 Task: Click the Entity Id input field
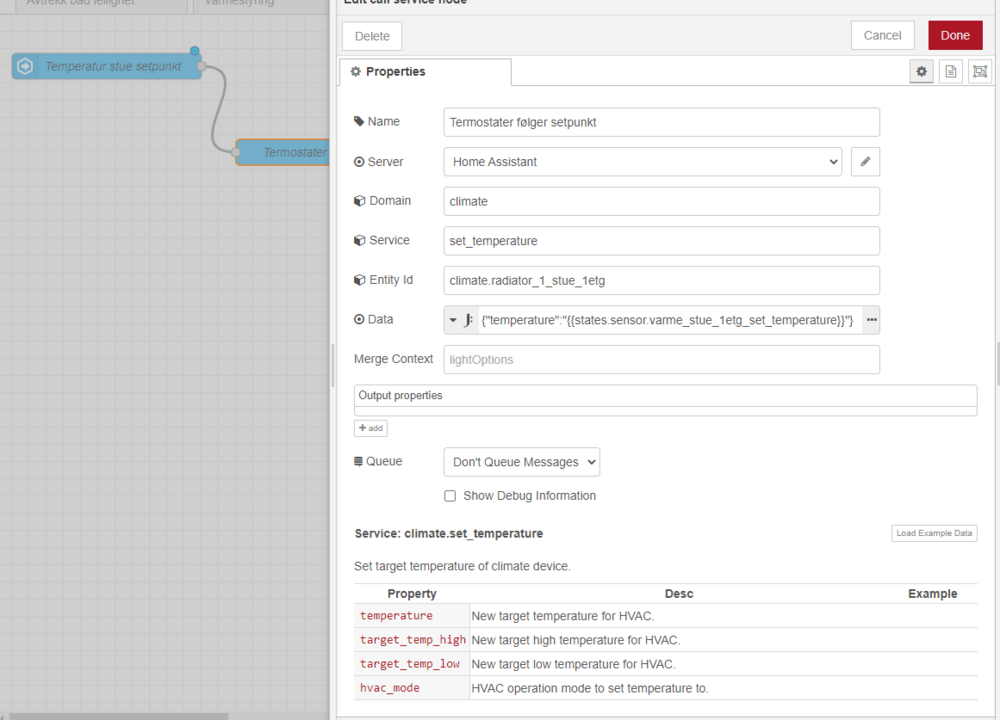(661, 281)
